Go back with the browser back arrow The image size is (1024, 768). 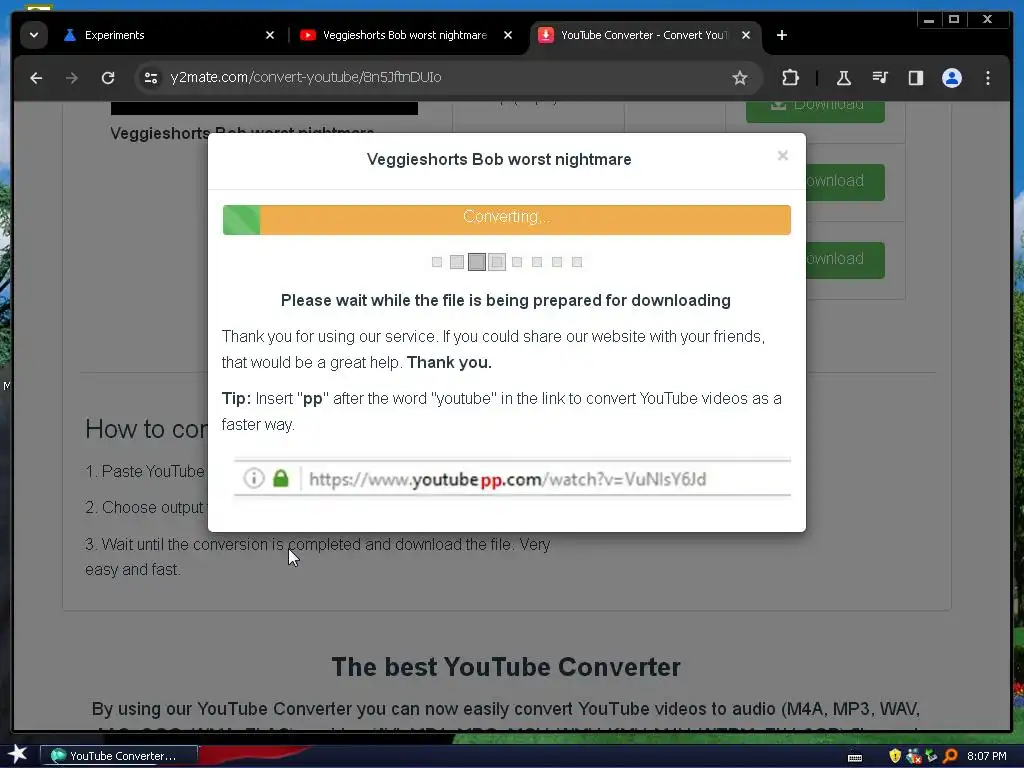click(x=36, y=78)
